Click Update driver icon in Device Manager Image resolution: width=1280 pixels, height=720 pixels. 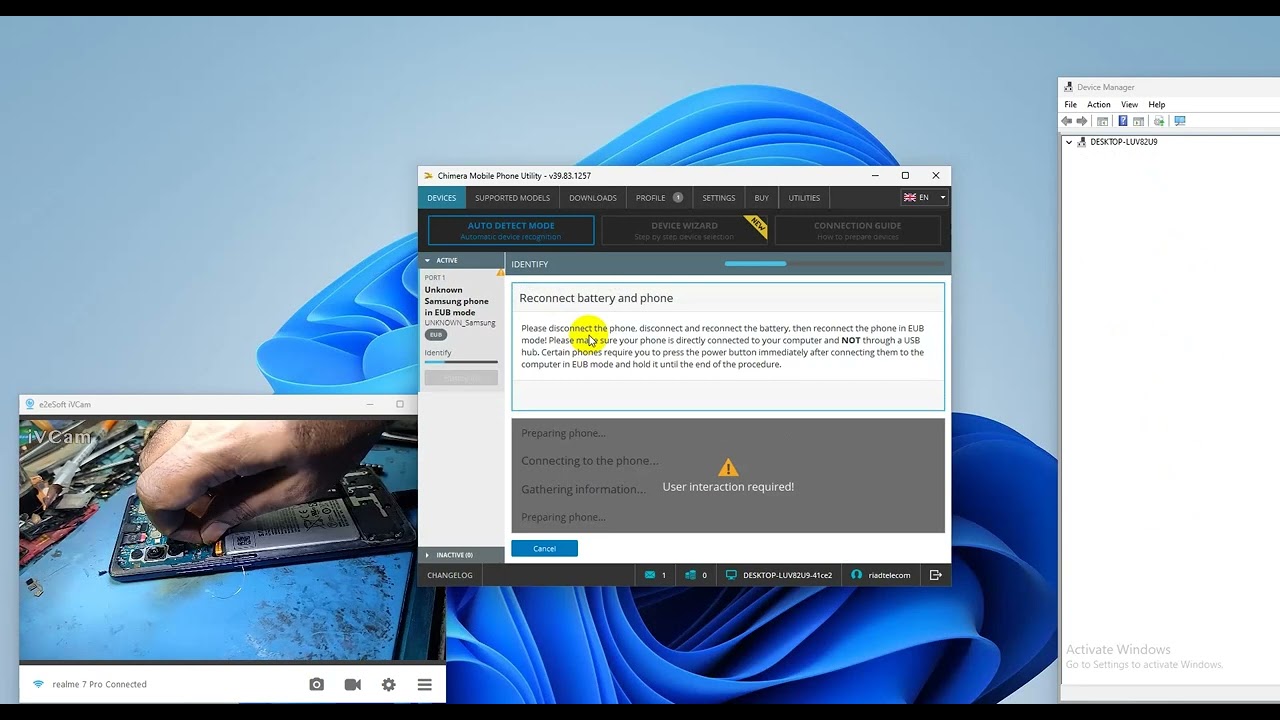pyautogui.click(x=1159, y=121)
